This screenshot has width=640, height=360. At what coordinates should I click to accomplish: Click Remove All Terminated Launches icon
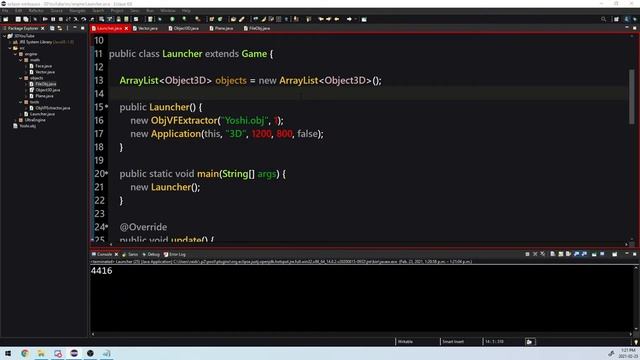click(542, 254)
